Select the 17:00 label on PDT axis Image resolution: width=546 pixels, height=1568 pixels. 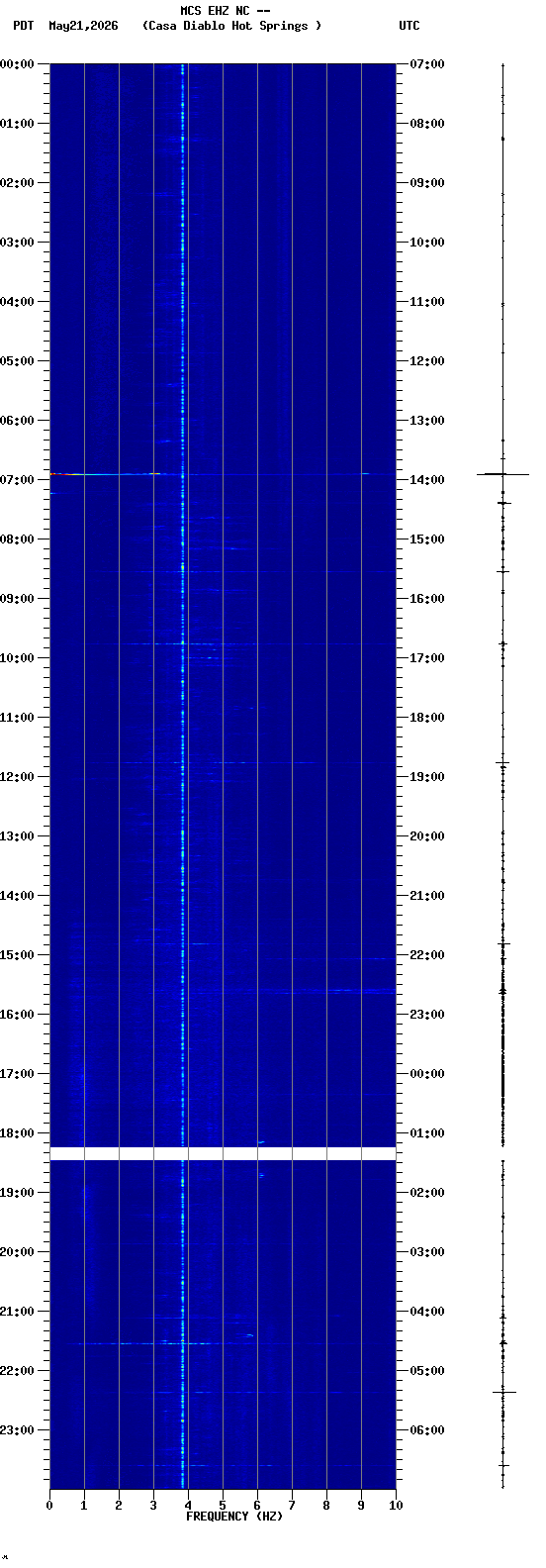17,1074
